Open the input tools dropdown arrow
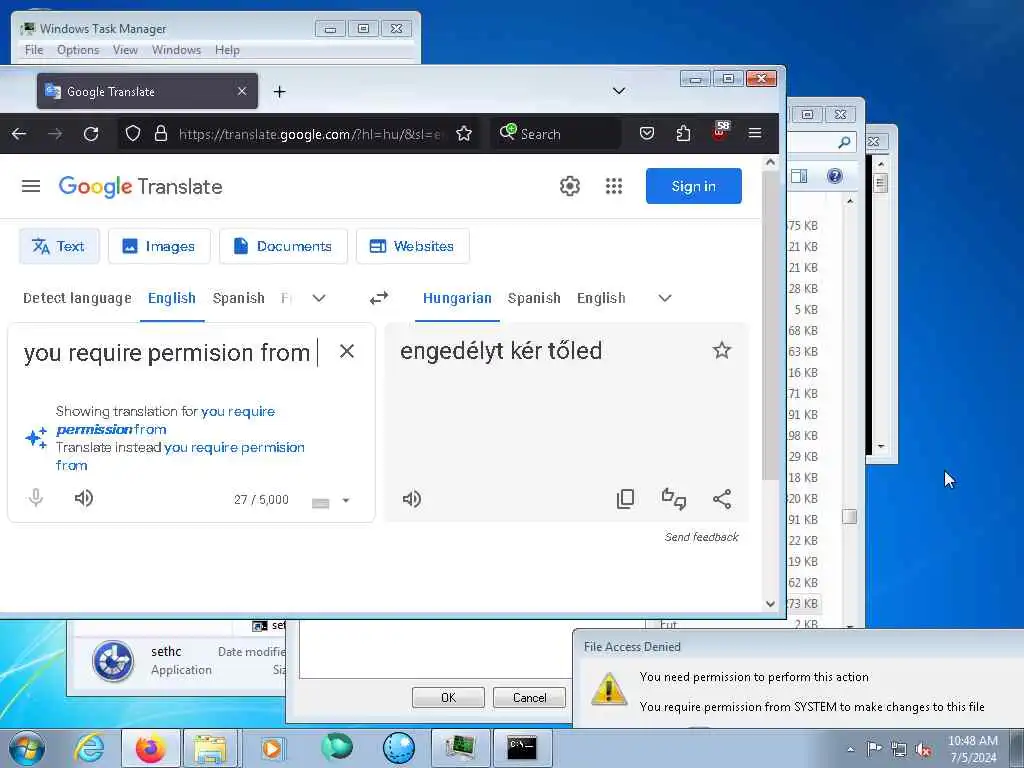This screenshot has width=1024, height=768. pyautogui.click(x=346, y=500)
